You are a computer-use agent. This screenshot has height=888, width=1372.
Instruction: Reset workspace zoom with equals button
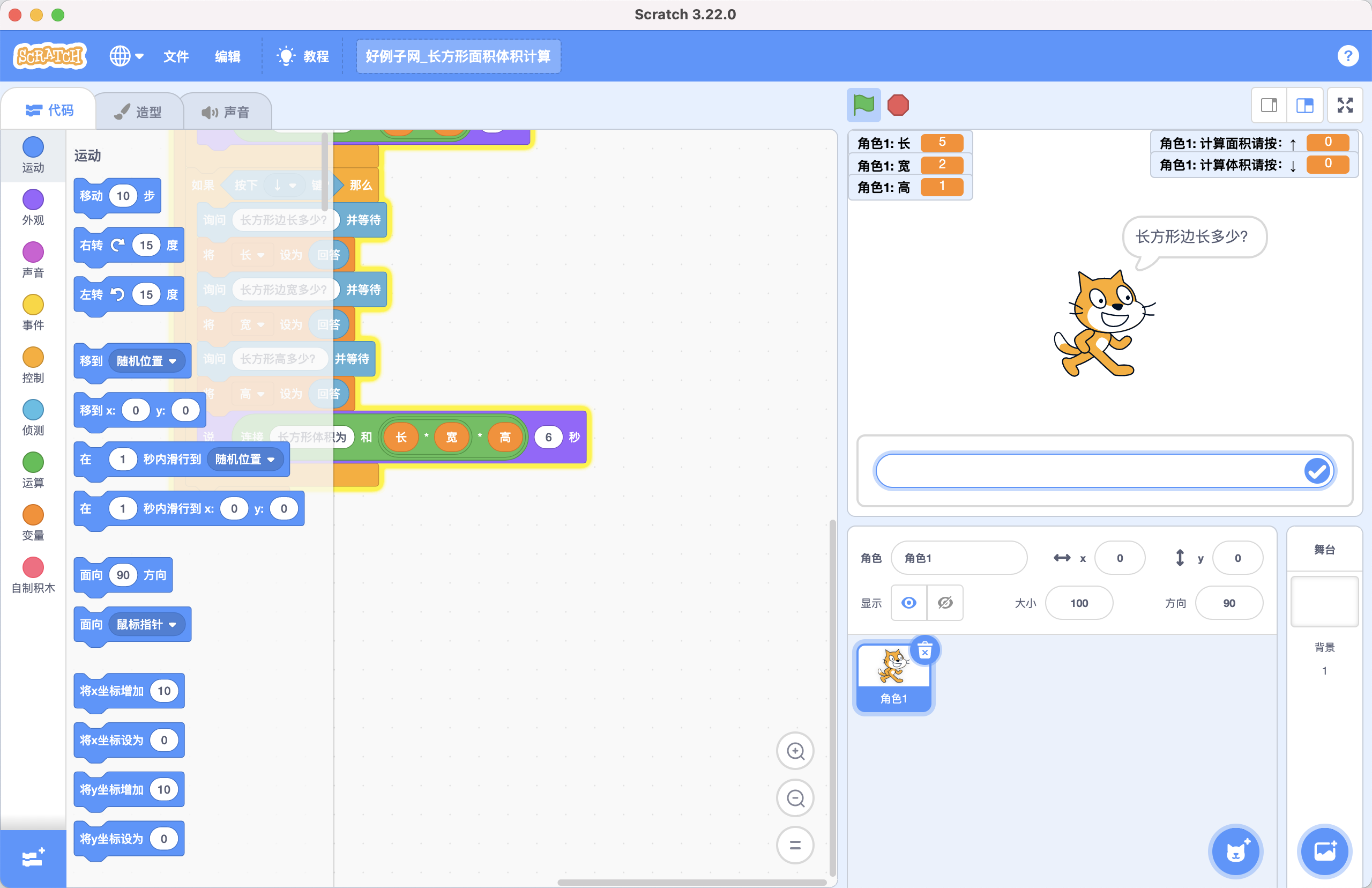tap(795, 845)
